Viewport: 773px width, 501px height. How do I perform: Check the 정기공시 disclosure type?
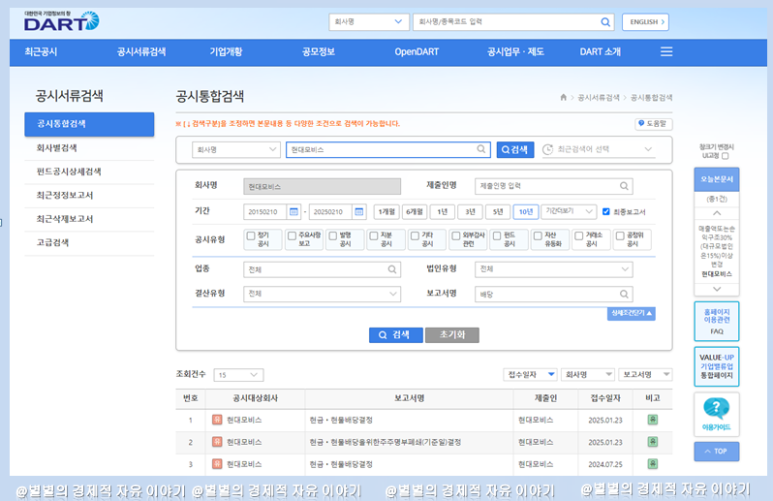point(251,236)
